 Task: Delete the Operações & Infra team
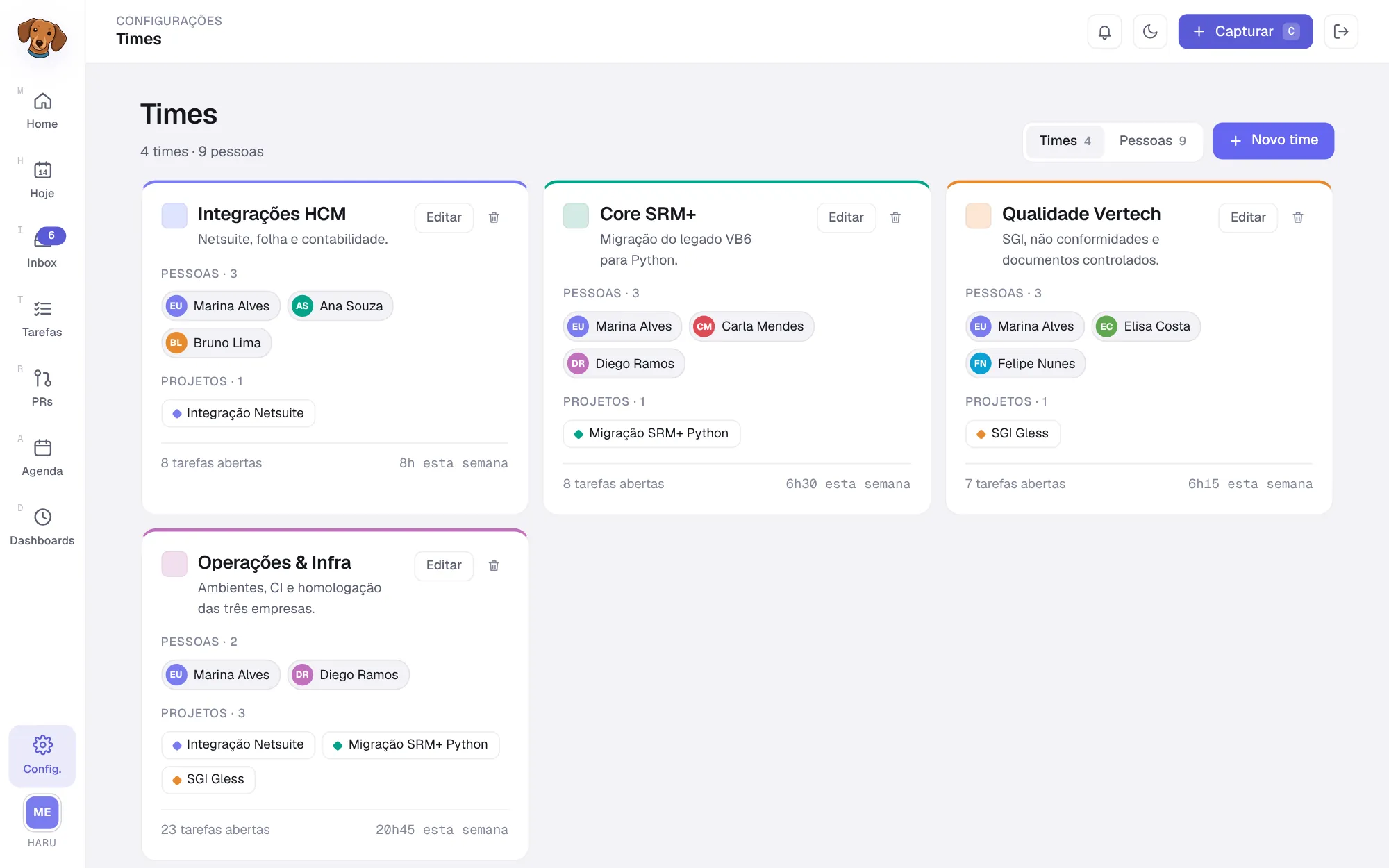tap(494, 565)
